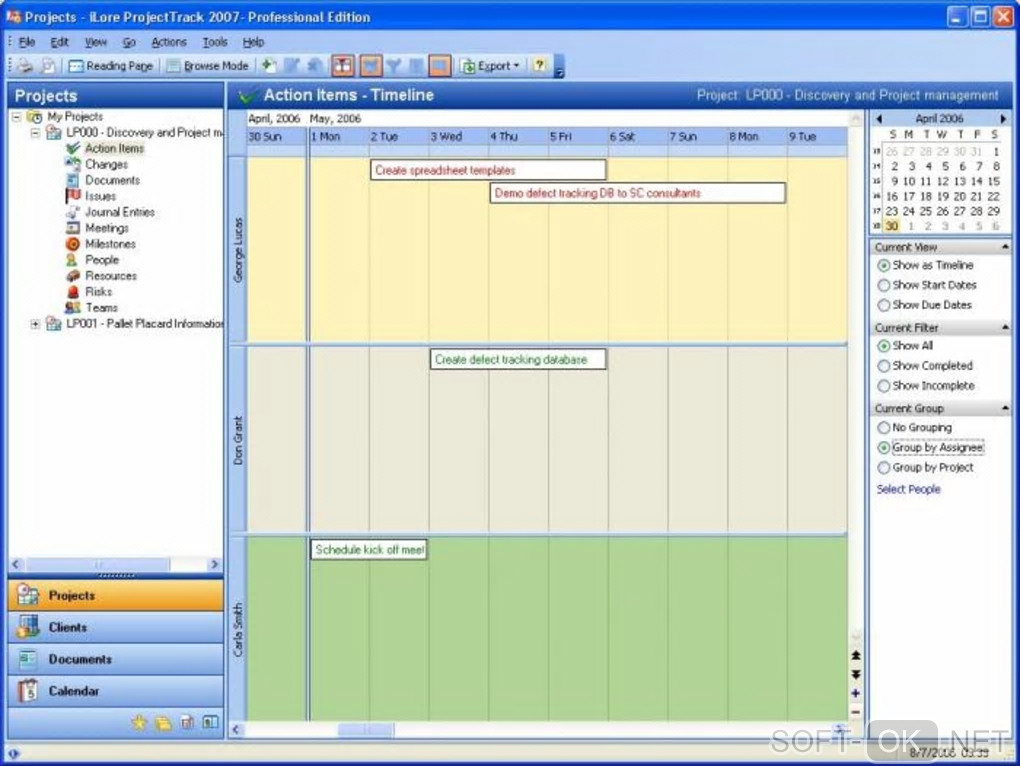Choose the Group by Assignee option

coord(883,447)
